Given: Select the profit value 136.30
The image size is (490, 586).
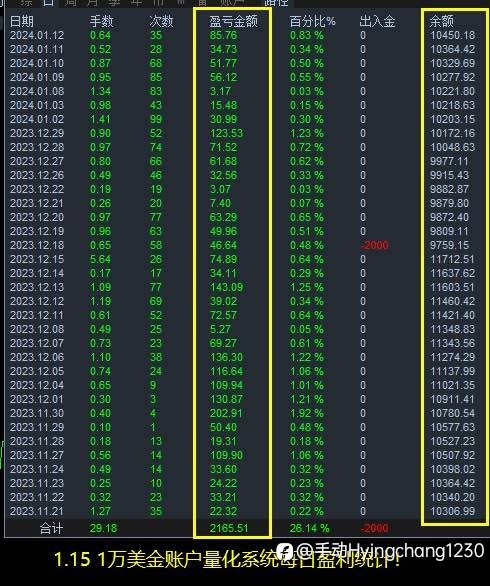Looking at the screenshot, I should (226, 357).
